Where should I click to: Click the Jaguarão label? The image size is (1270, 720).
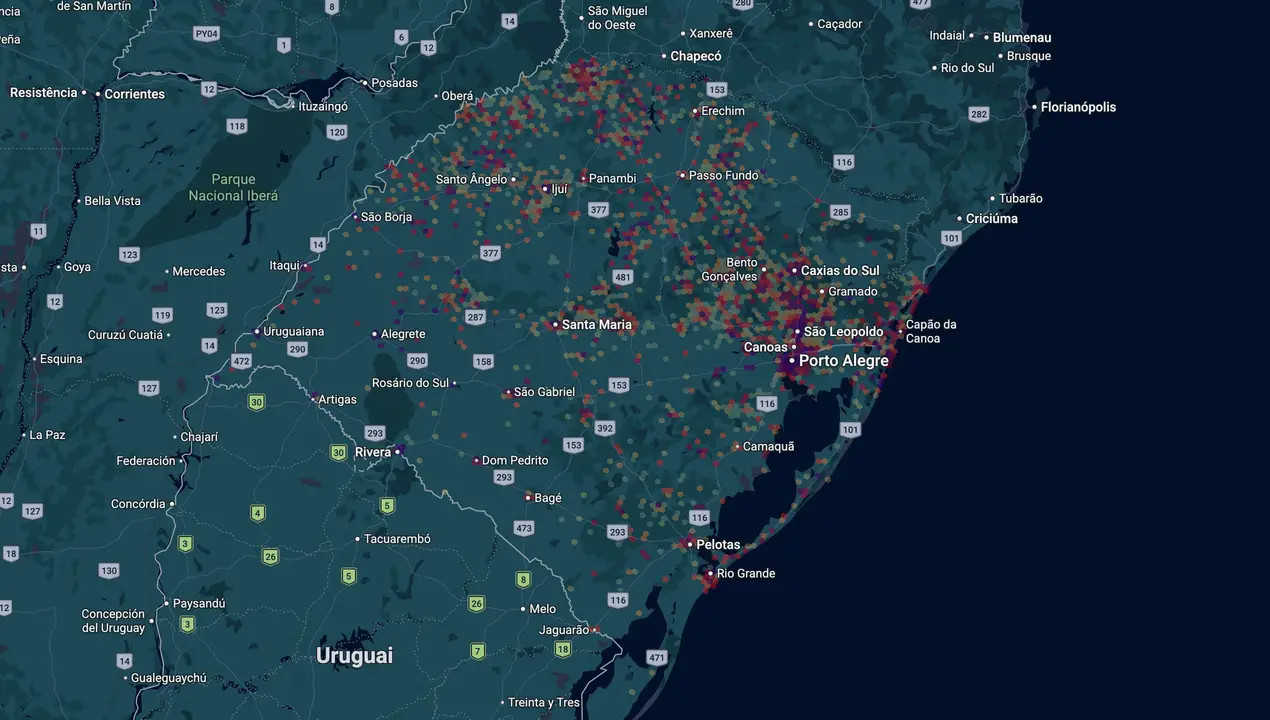tap(564, 630)
